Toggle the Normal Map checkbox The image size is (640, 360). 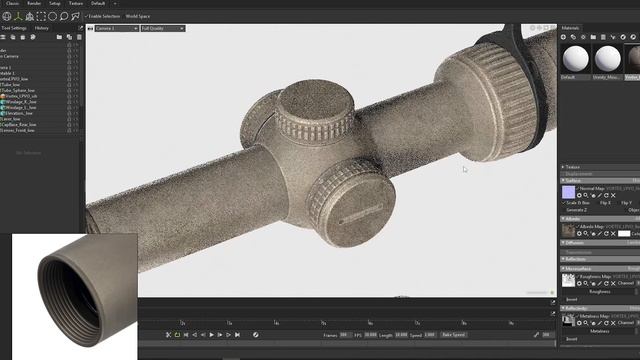pos(577,189)
